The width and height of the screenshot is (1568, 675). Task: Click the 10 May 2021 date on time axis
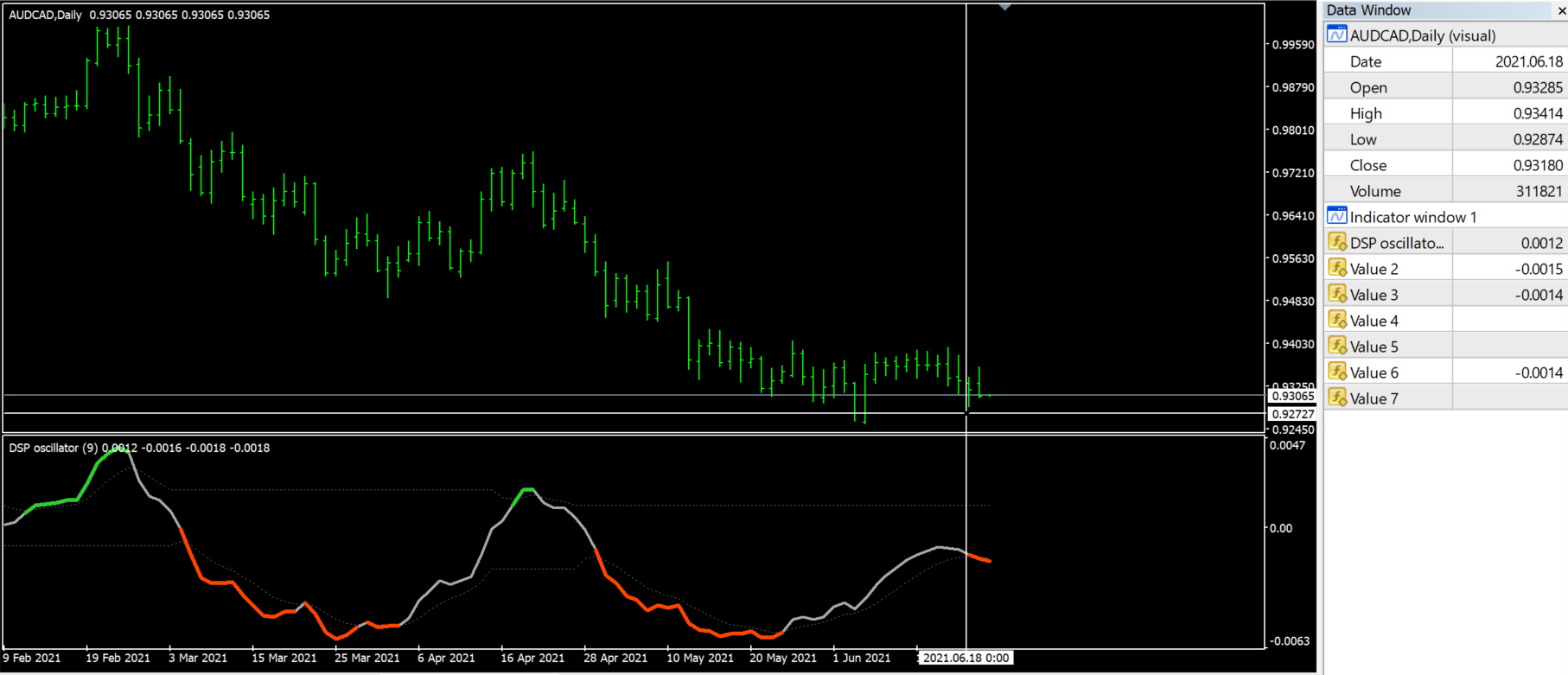700,658
